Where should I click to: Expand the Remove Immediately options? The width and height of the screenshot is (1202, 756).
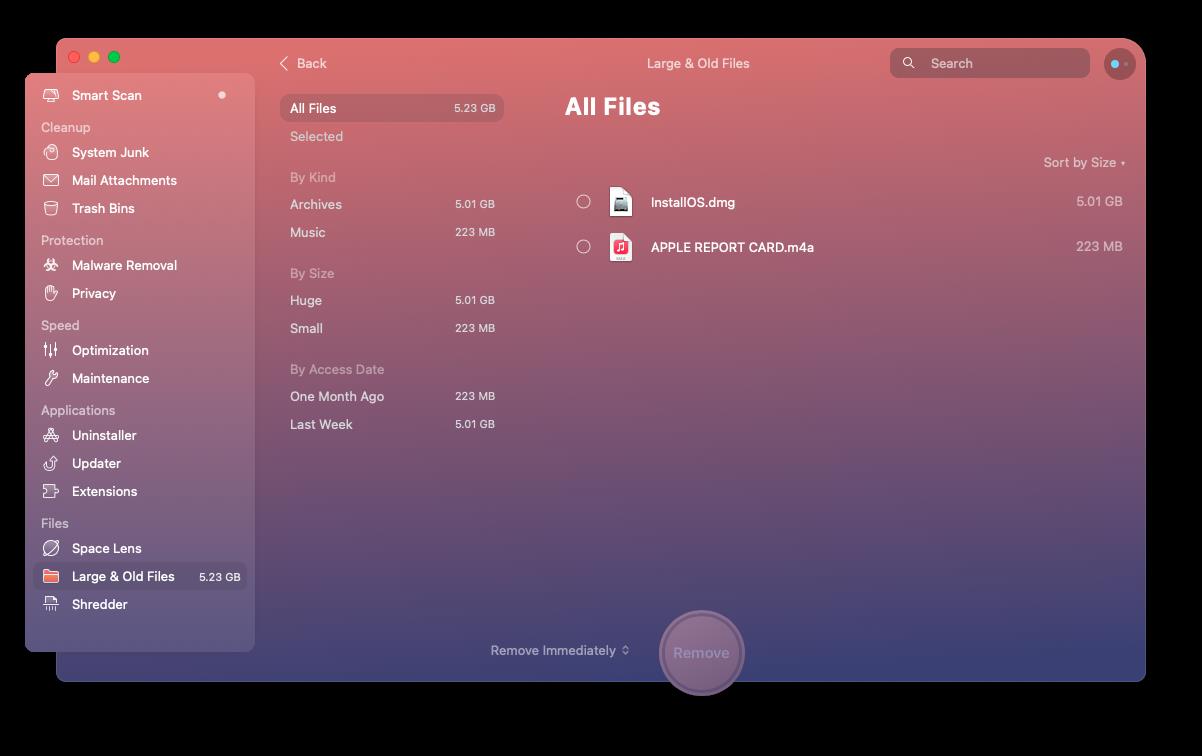pos(559,650)
